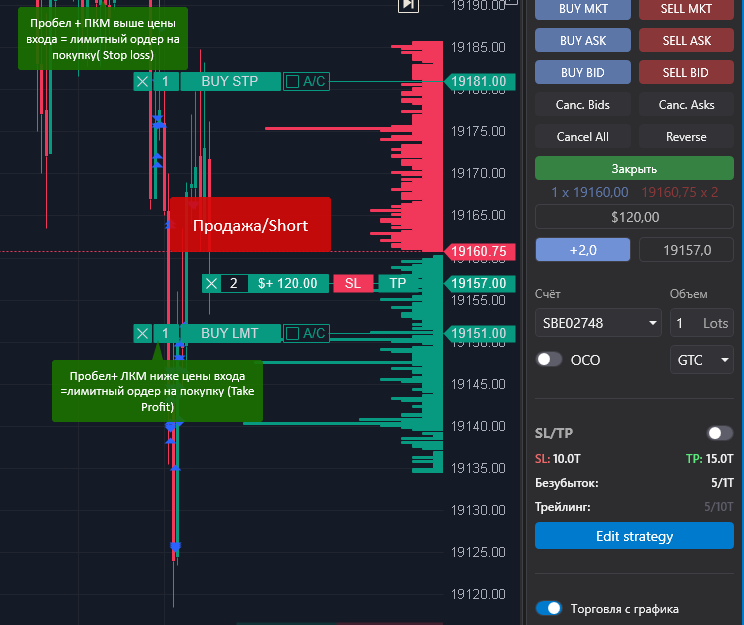The height and width of the screenshot is (625, 744).
Task: Open the GTC time-in-force dropdown
Action: pyautogui.click(x=702, y=360)
